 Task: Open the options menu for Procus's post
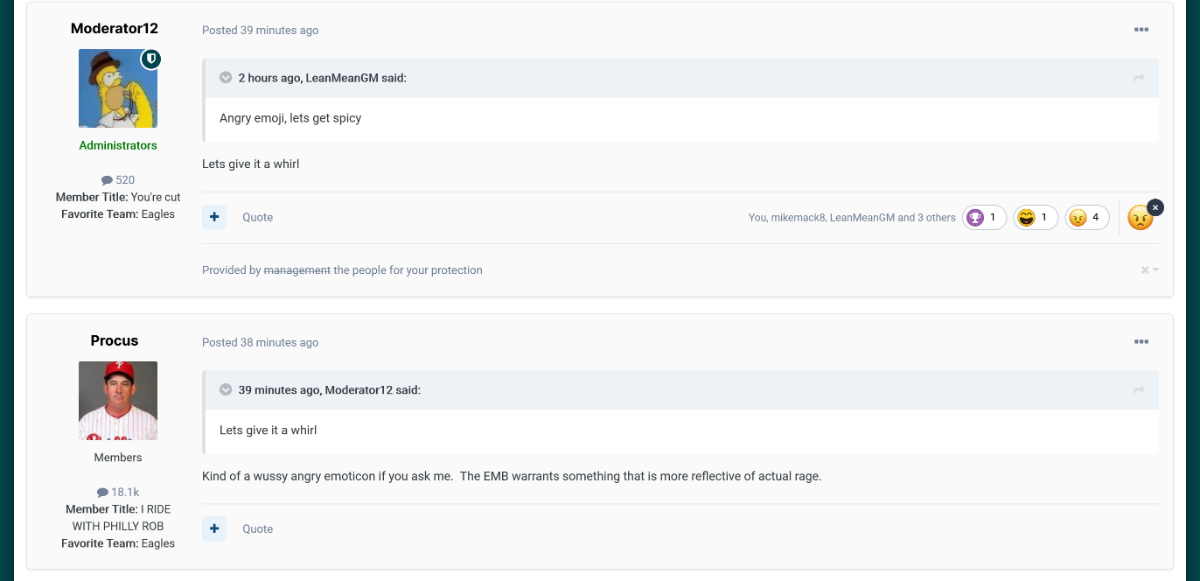[1141, 342]
